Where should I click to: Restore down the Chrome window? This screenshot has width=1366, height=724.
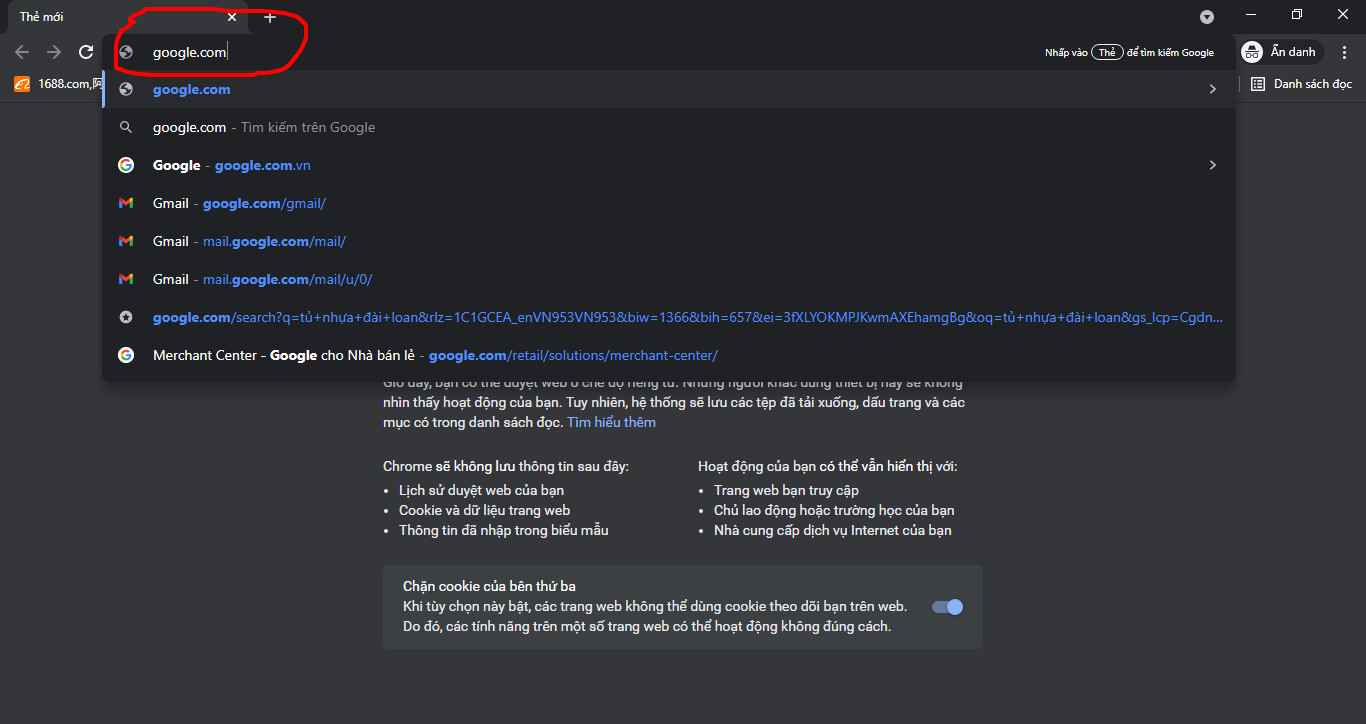pos(1297,14)
